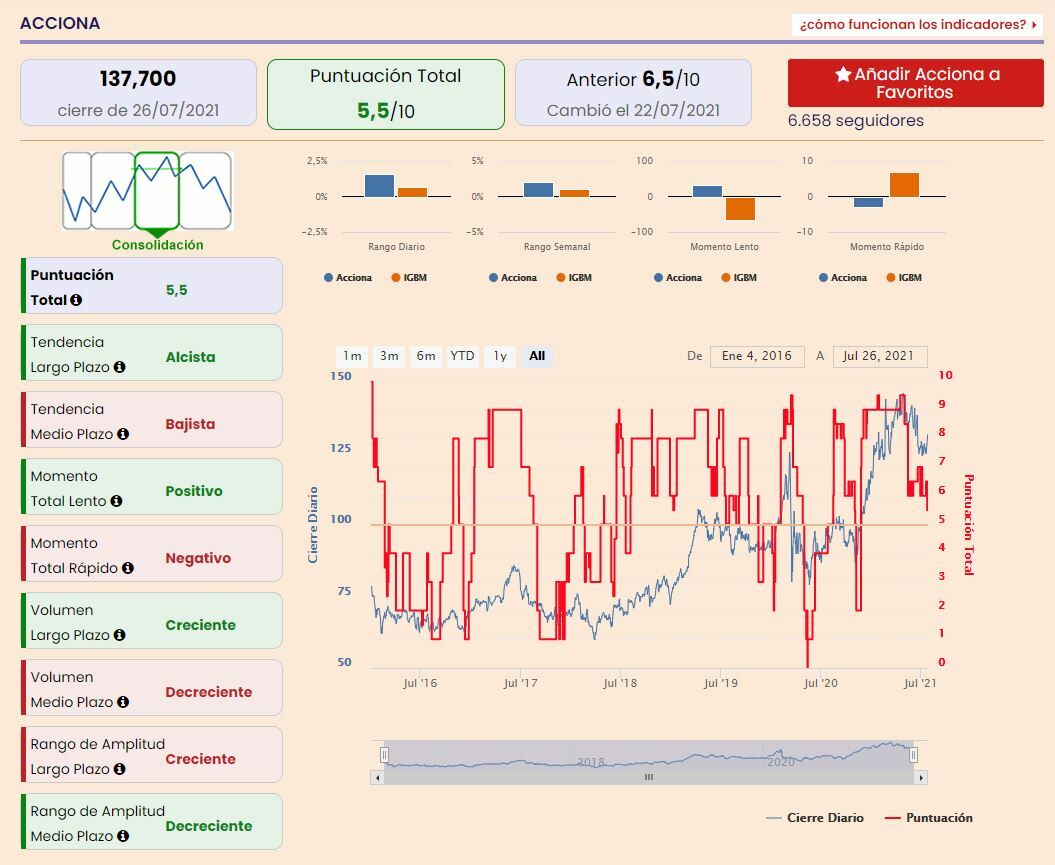The image size is (1055, 865).
Task: Click Acciona blue bar in Rango Diario chart
Action: tap(379, 186)
